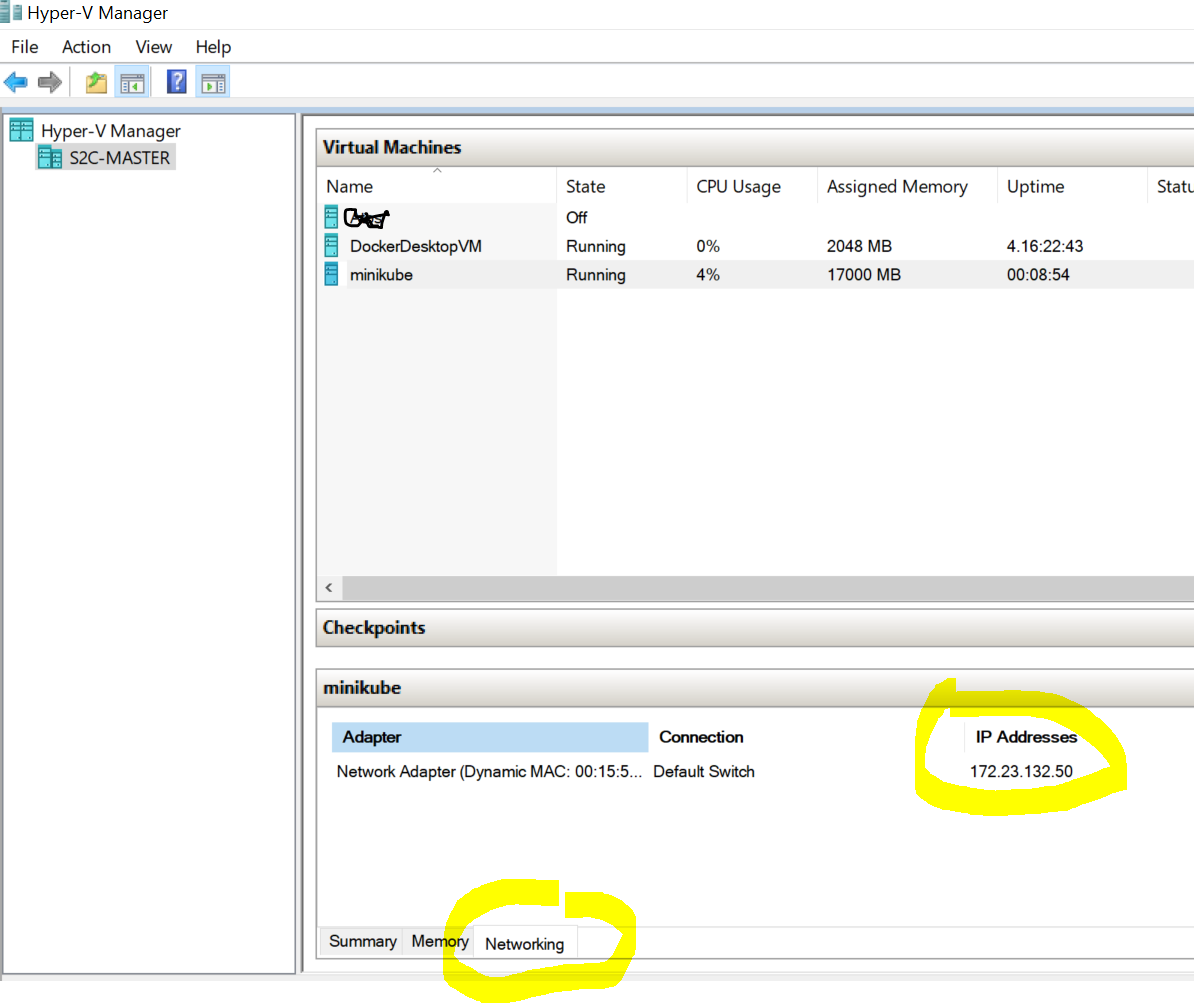Click the minikube details pane header
The image size is (1194, 1003).
tap(755, 688)
